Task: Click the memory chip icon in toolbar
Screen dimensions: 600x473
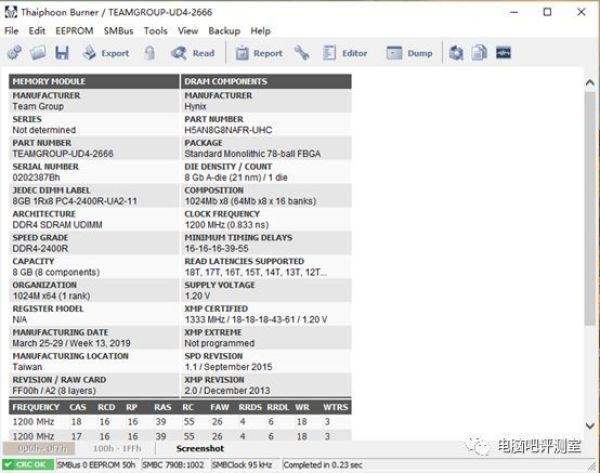Action: click(503, 53)
